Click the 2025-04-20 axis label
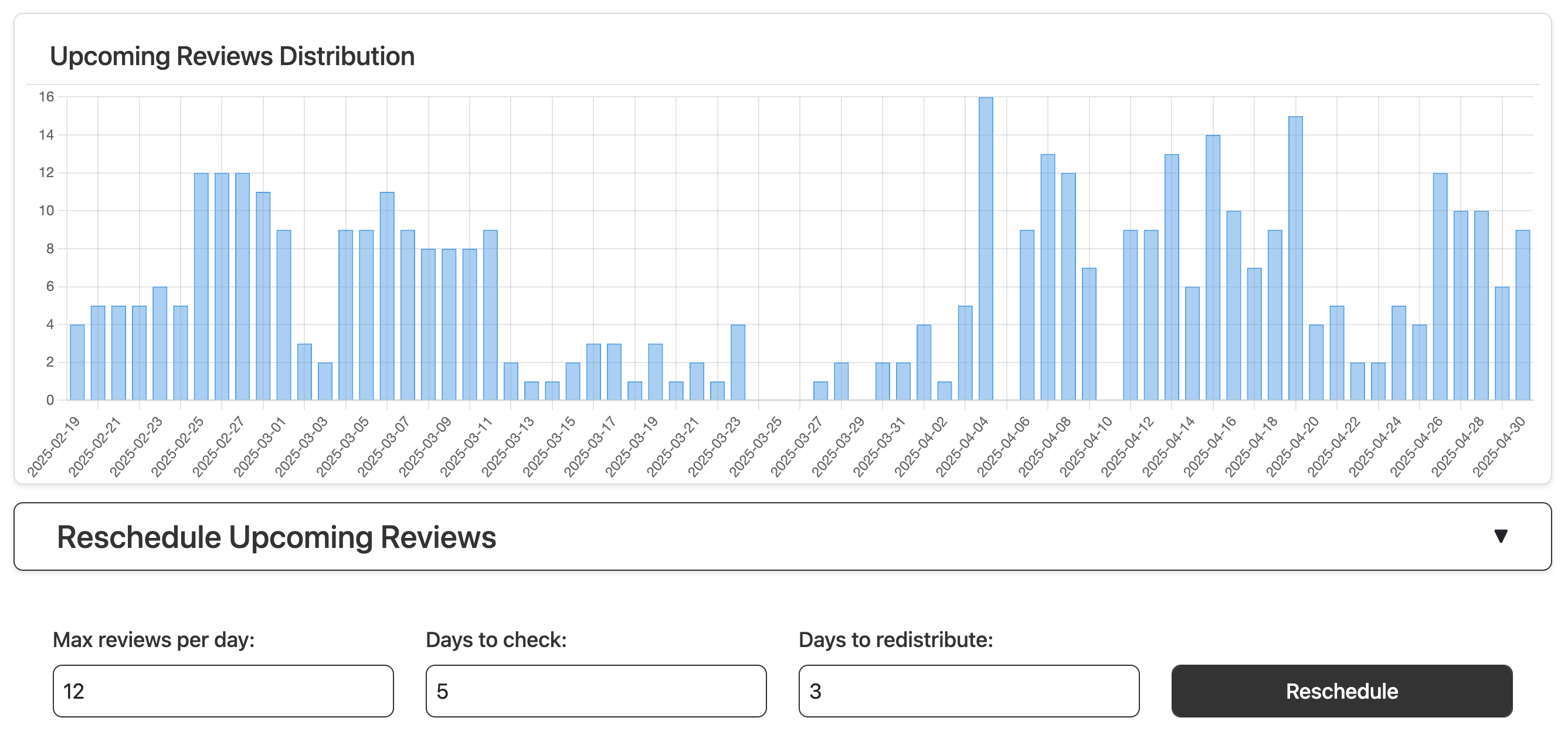This screenshot has height=738, width=1568. 1292,447
